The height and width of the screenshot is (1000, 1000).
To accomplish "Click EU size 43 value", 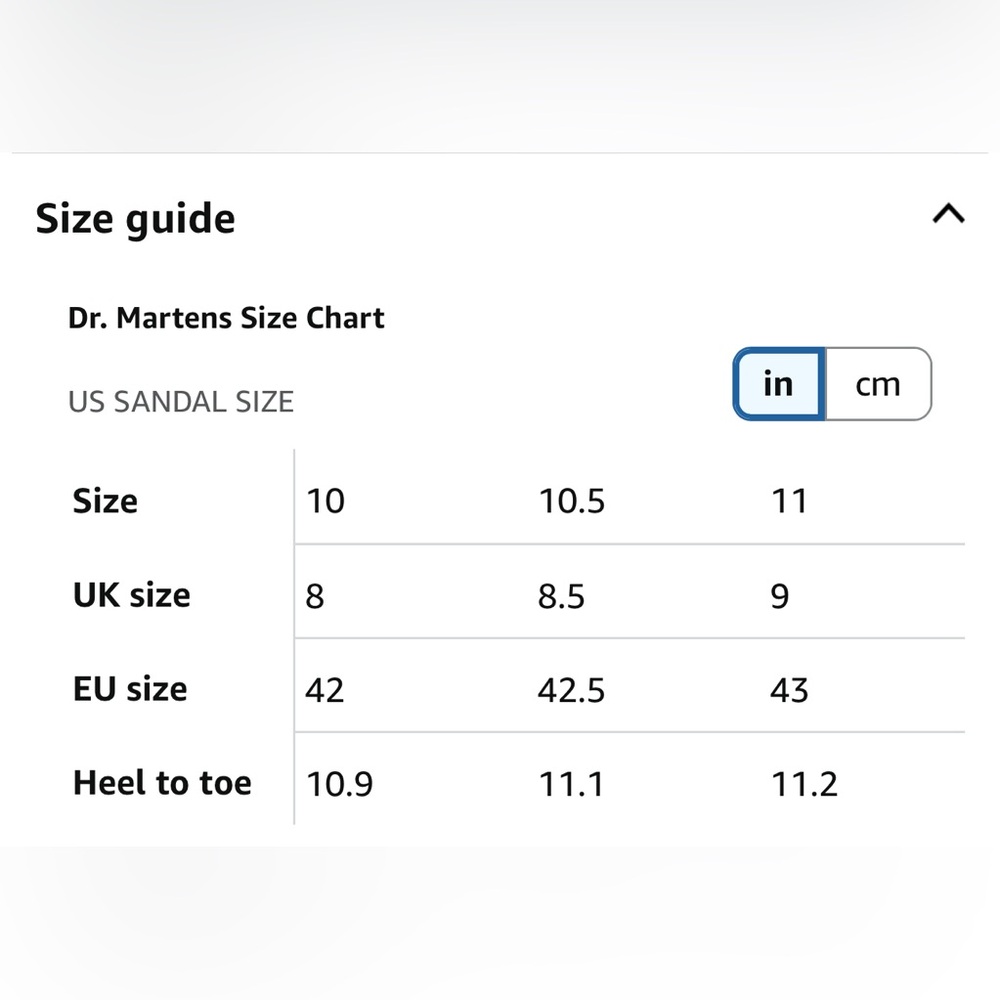I will [790, 690].
